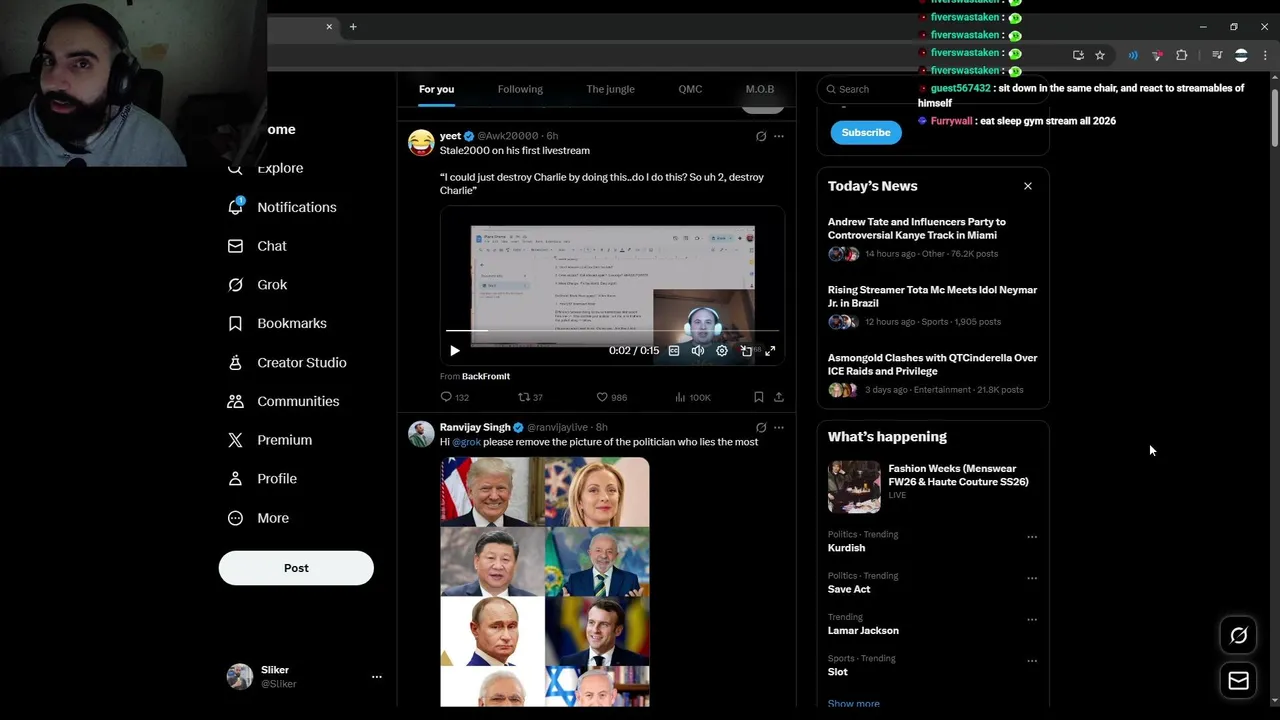Viewport: 1280px width, 720px height.
Task: Toggle picture-in-picture on video
Action: [x=746, y=351]
